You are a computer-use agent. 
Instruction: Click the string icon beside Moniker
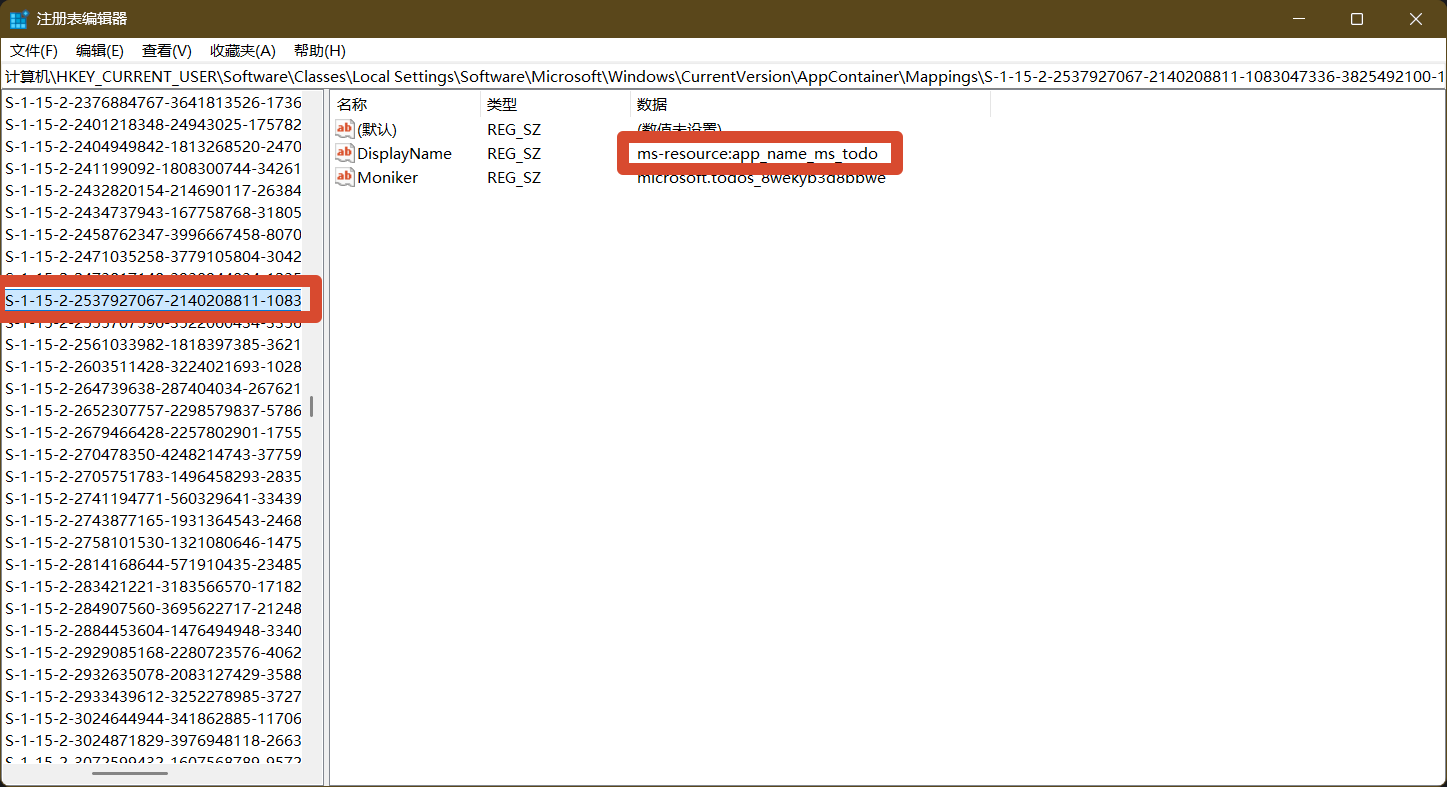click(345, 177)
